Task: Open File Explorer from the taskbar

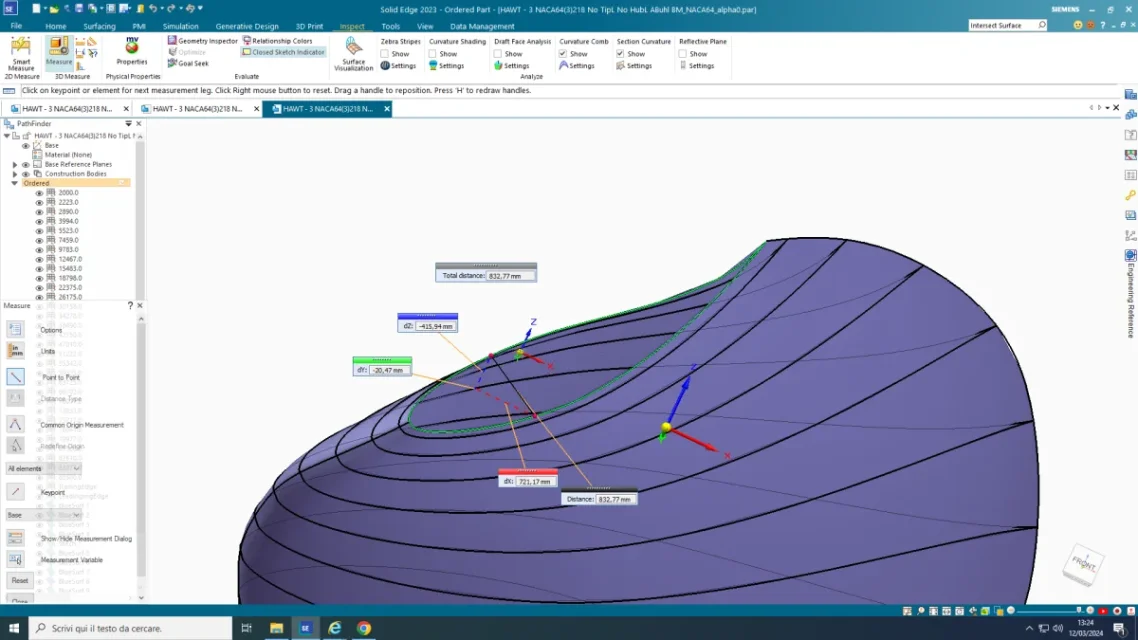Action: coord(276,628)
